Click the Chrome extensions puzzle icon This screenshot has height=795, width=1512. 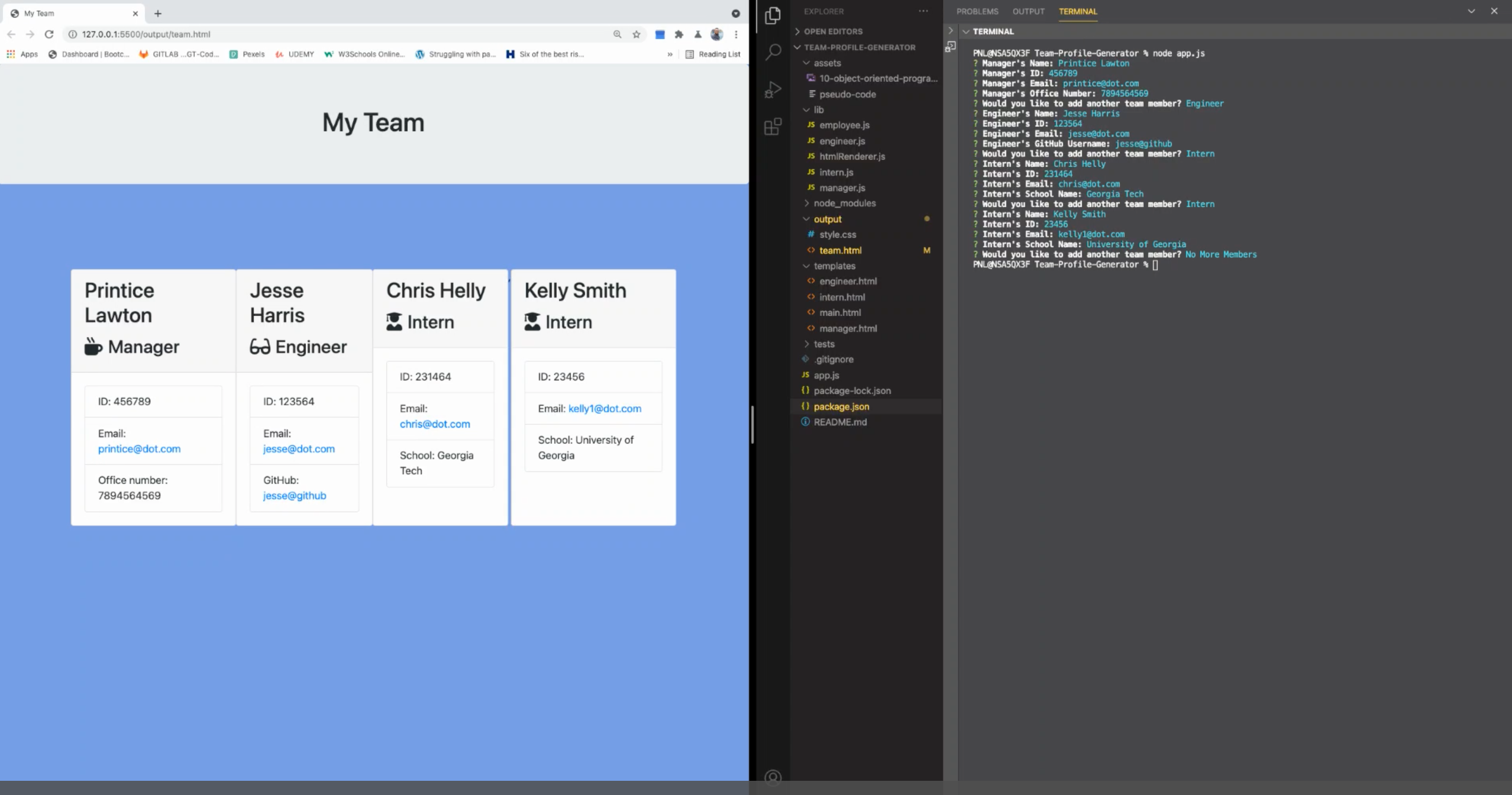pos(679,34)
